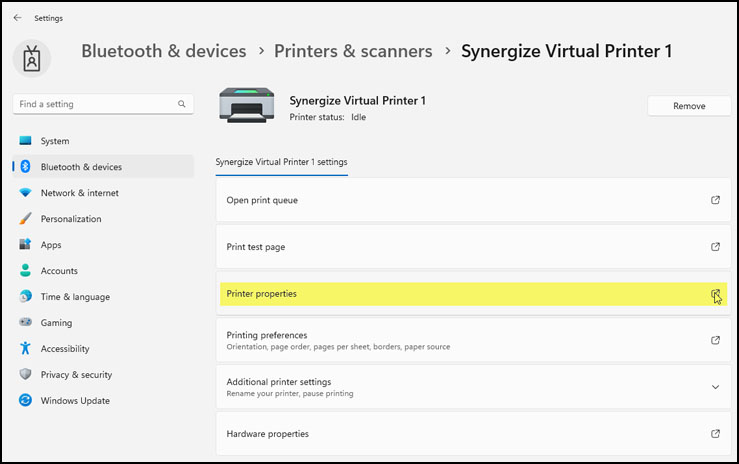Click Hardware properties external link icon
This screenshot has width=739, height=464.
pyautogui.click(x=715, y=434)
